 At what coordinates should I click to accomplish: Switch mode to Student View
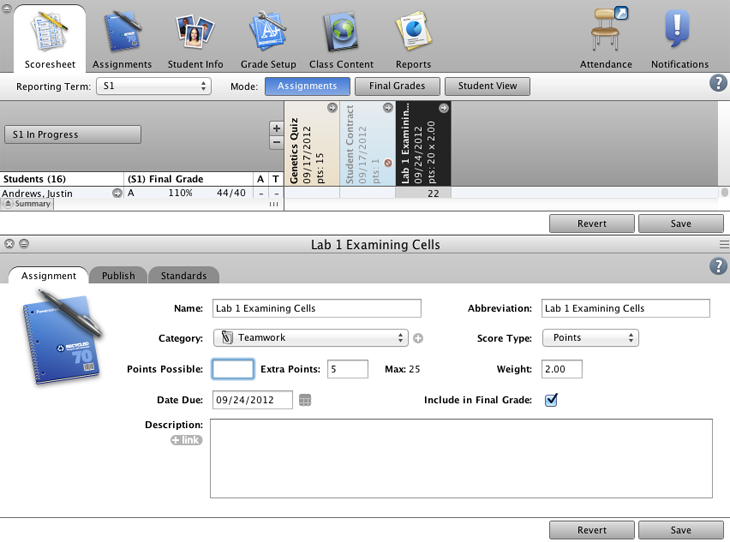tap(487, 86)
